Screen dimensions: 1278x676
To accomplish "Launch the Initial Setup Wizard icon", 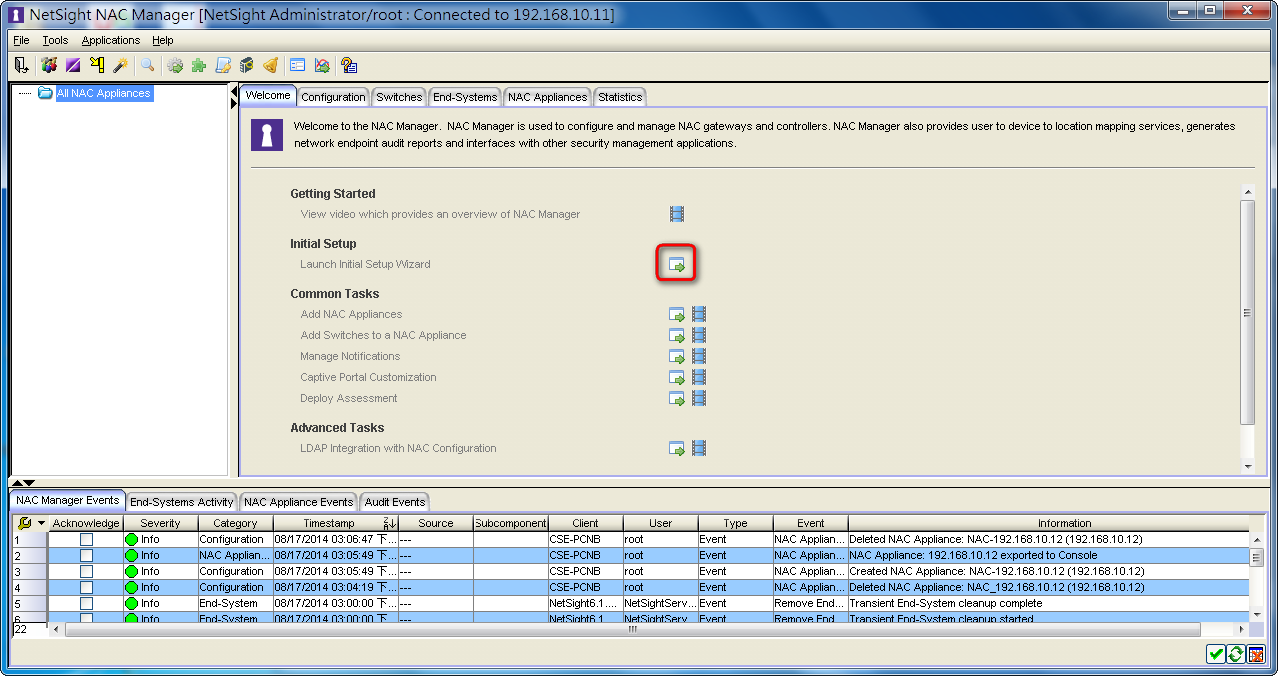I will [677, 265].
